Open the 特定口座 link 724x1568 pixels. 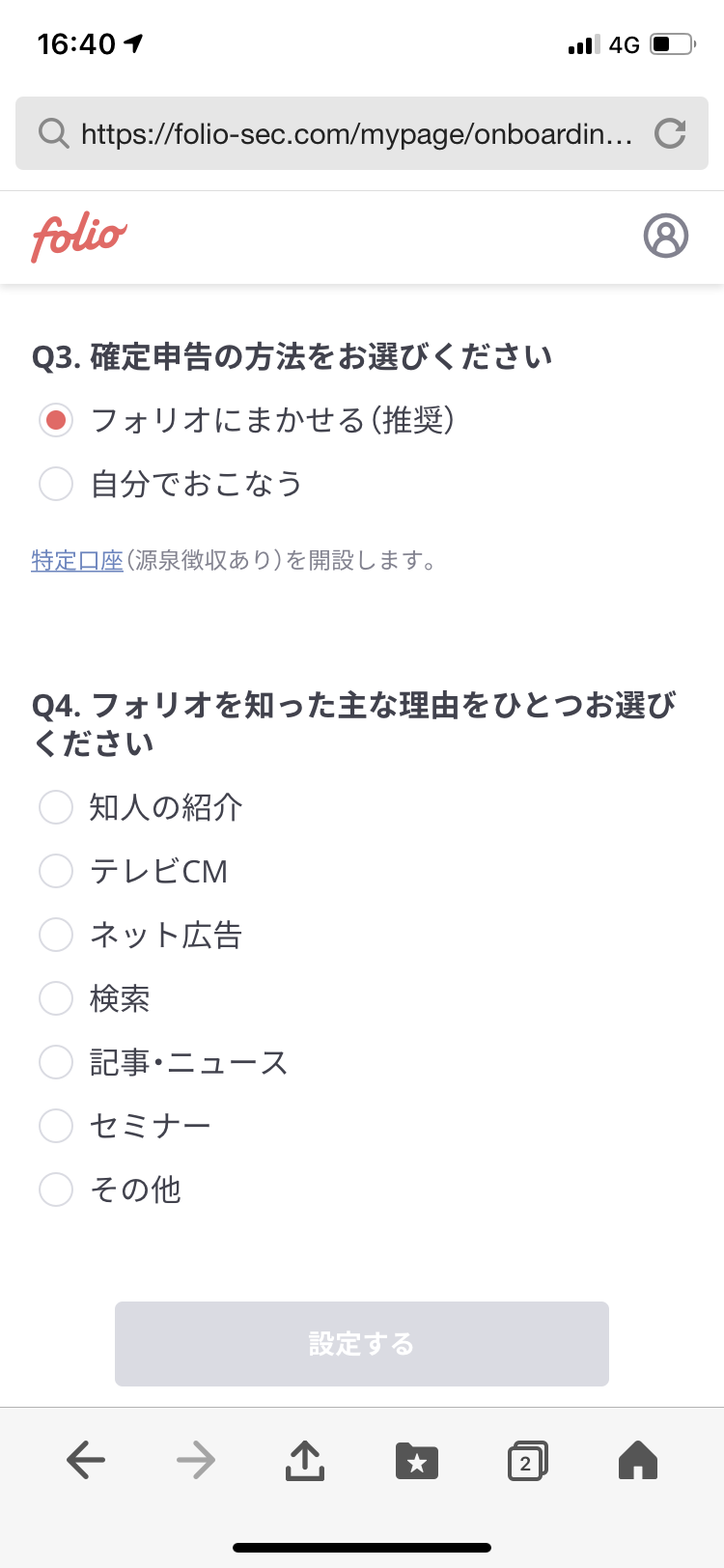(77, 561)
